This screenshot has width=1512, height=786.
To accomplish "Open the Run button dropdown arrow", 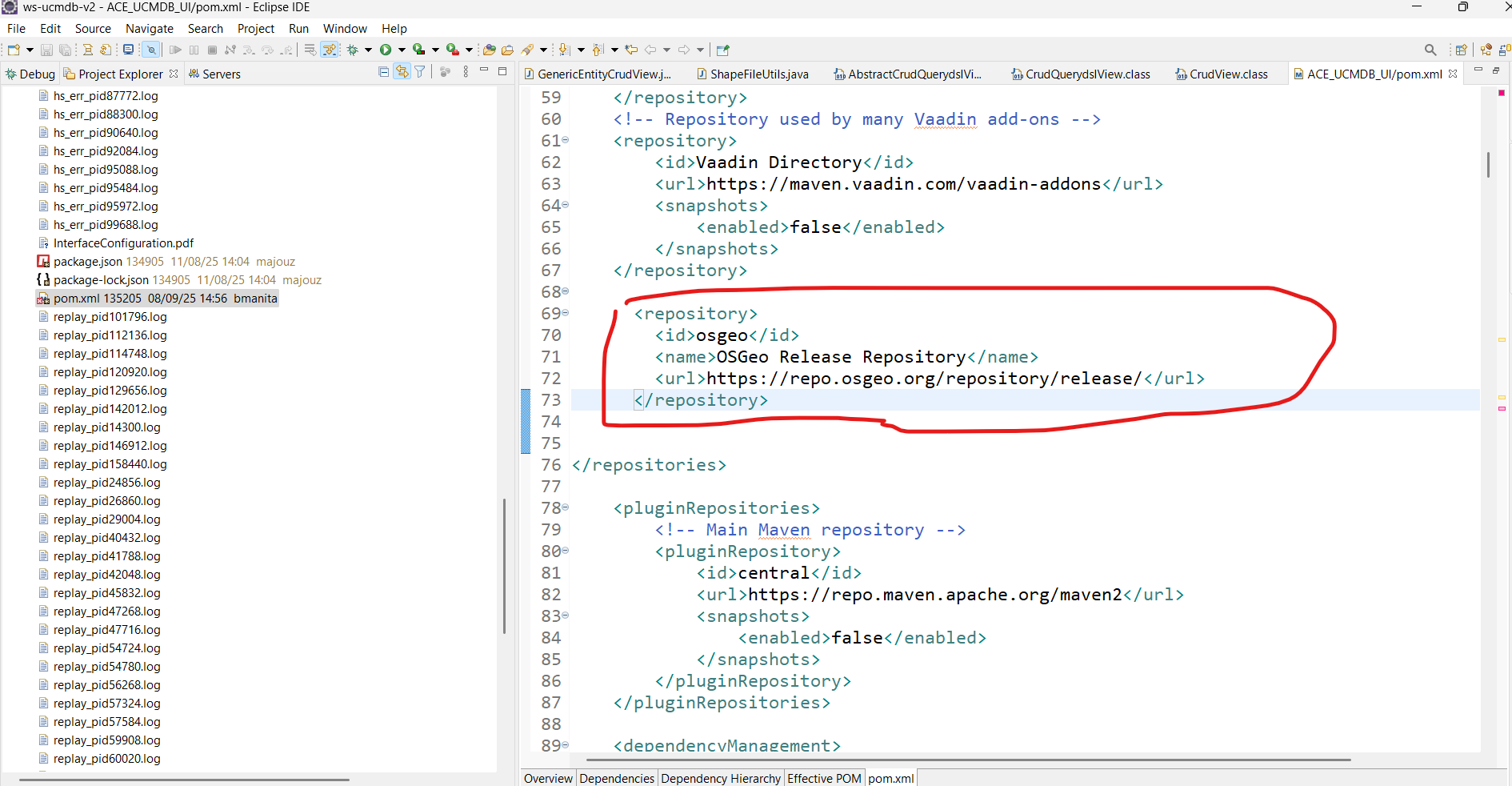I will point(402,50).
